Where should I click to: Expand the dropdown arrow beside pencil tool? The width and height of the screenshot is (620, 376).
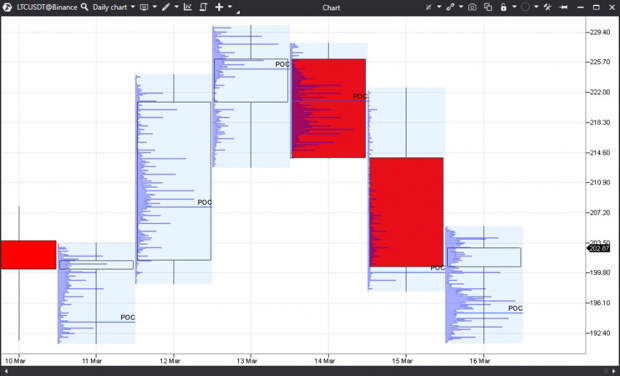[176, 7]
